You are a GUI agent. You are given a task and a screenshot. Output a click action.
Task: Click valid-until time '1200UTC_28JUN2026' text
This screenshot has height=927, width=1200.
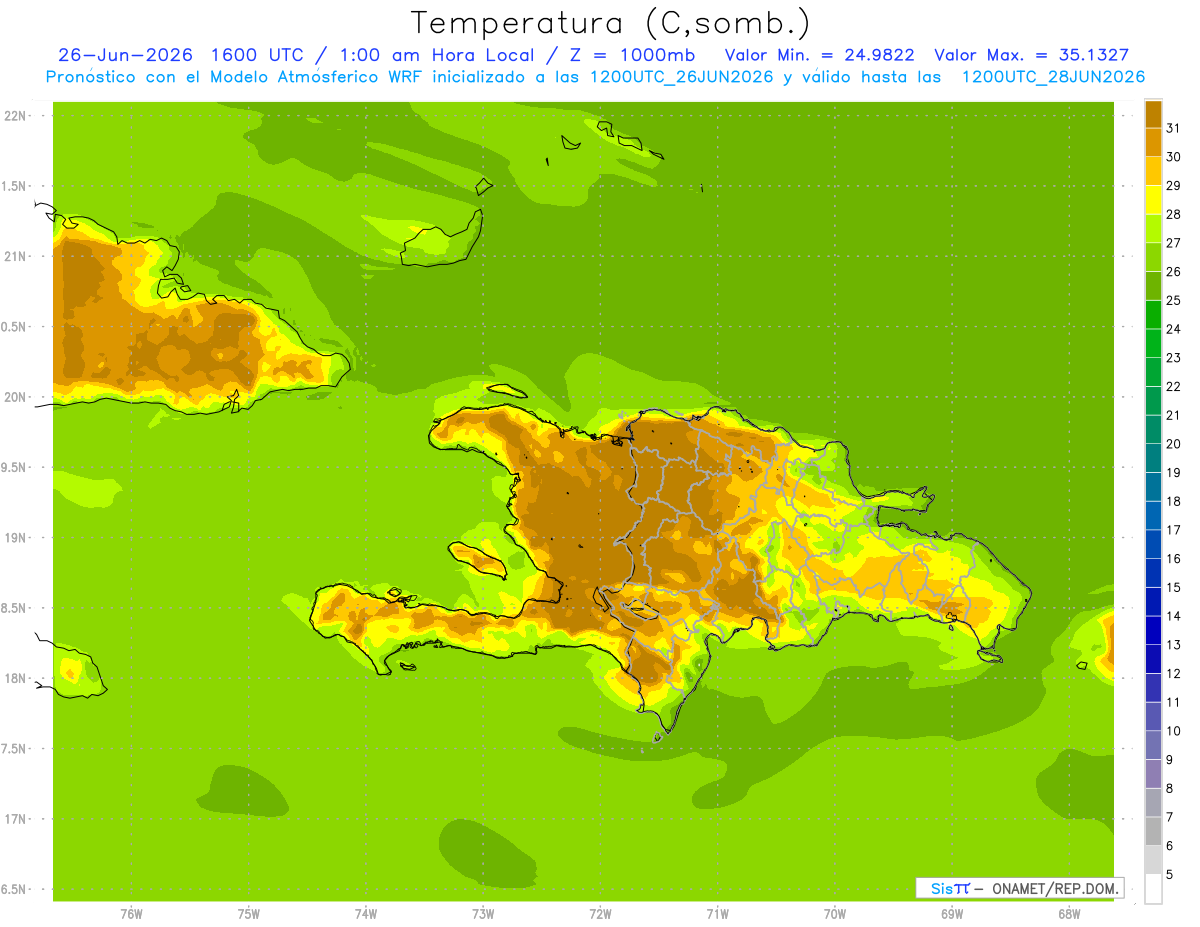1053,77
